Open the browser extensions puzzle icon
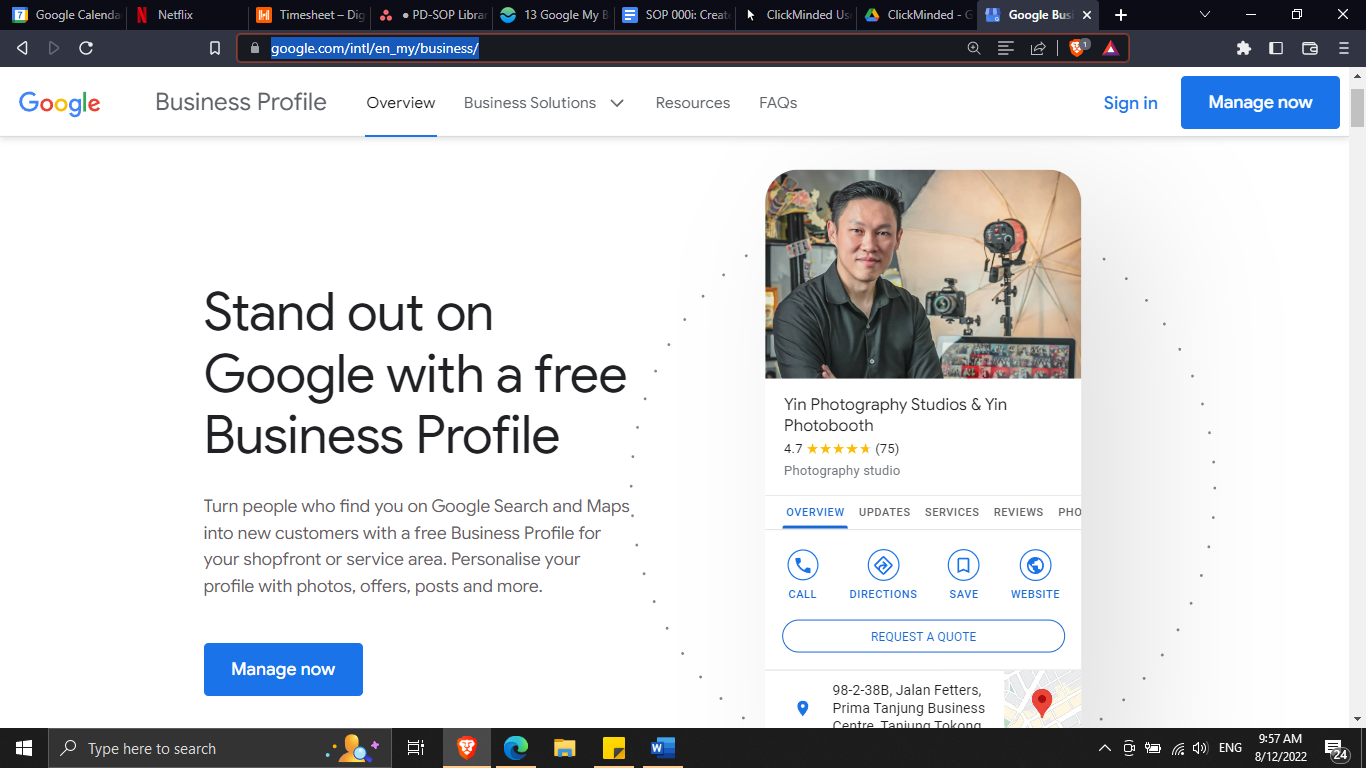Screen dimensions: 1366x768 (1244, 48)
